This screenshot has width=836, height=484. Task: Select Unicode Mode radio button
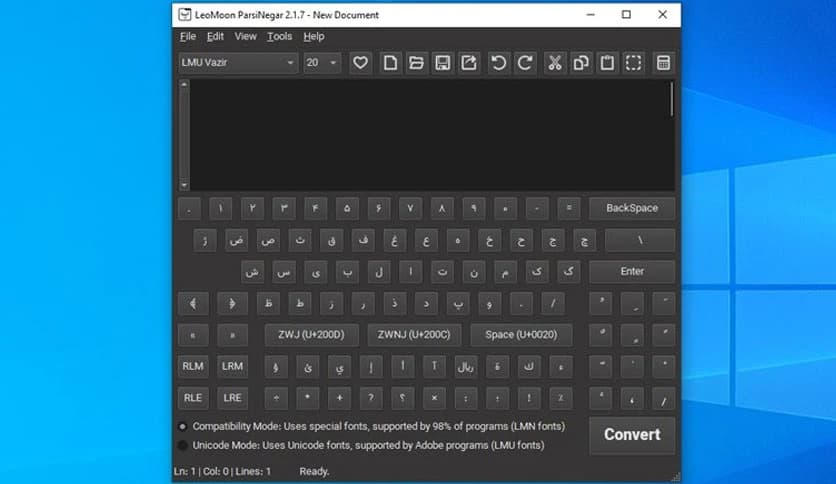[183, 445]
